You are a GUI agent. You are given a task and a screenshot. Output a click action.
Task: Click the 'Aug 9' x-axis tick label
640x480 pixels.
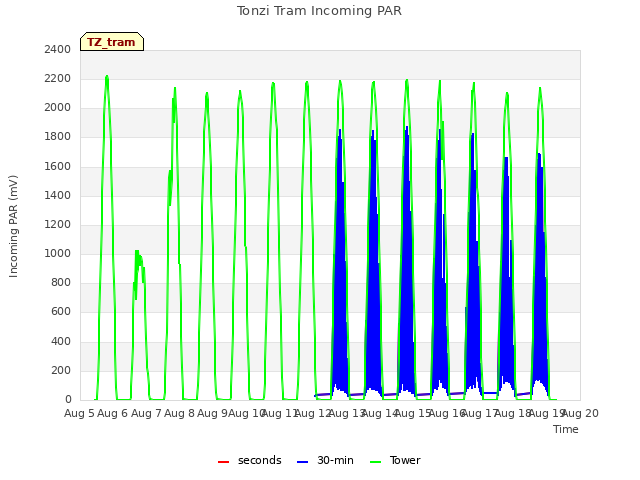click(x=212, y=413)
